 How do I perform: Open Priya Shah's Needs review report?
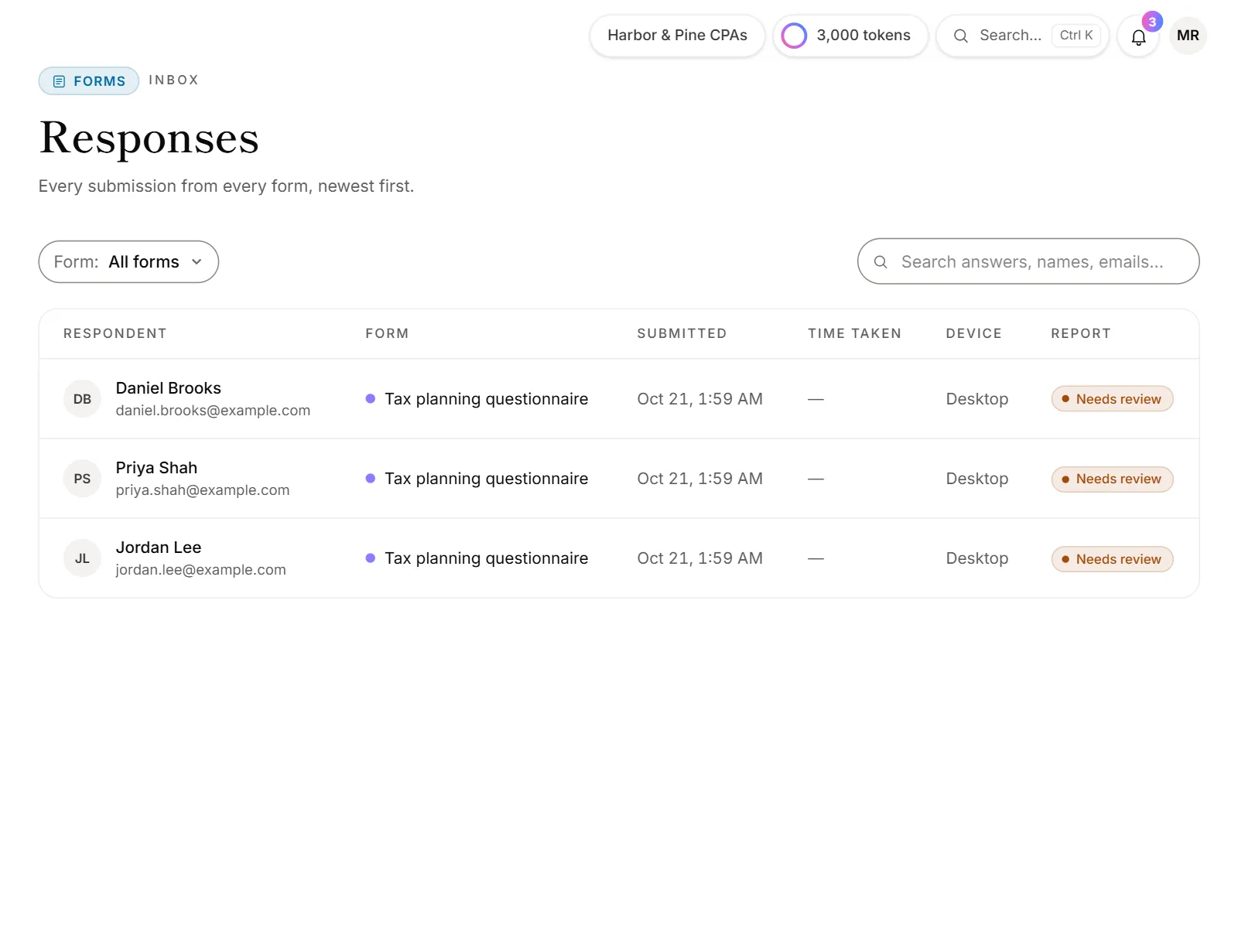click(x=1112, y=479)
